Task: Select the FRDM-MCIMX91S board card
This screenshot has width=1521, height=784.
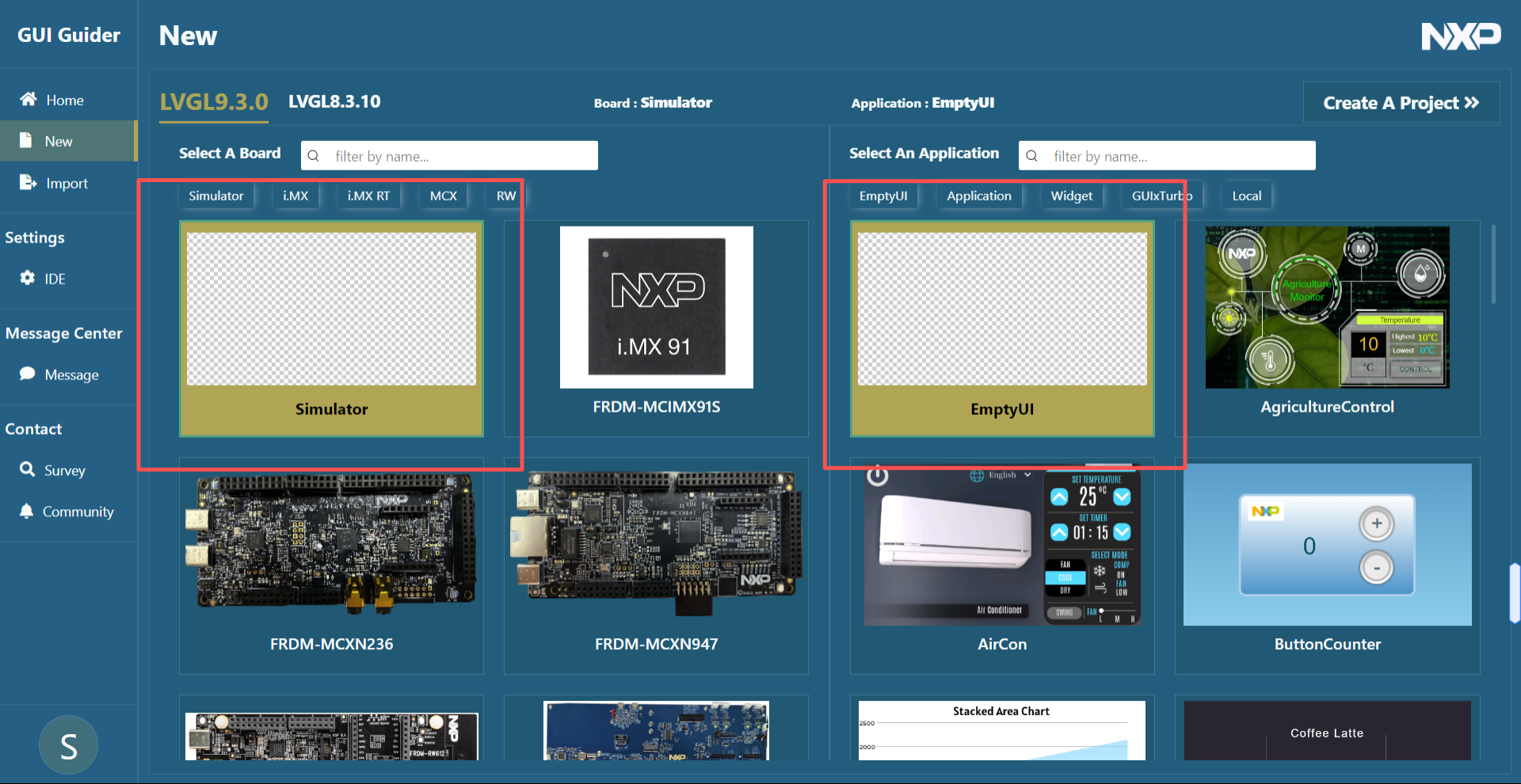Action: 656,329
